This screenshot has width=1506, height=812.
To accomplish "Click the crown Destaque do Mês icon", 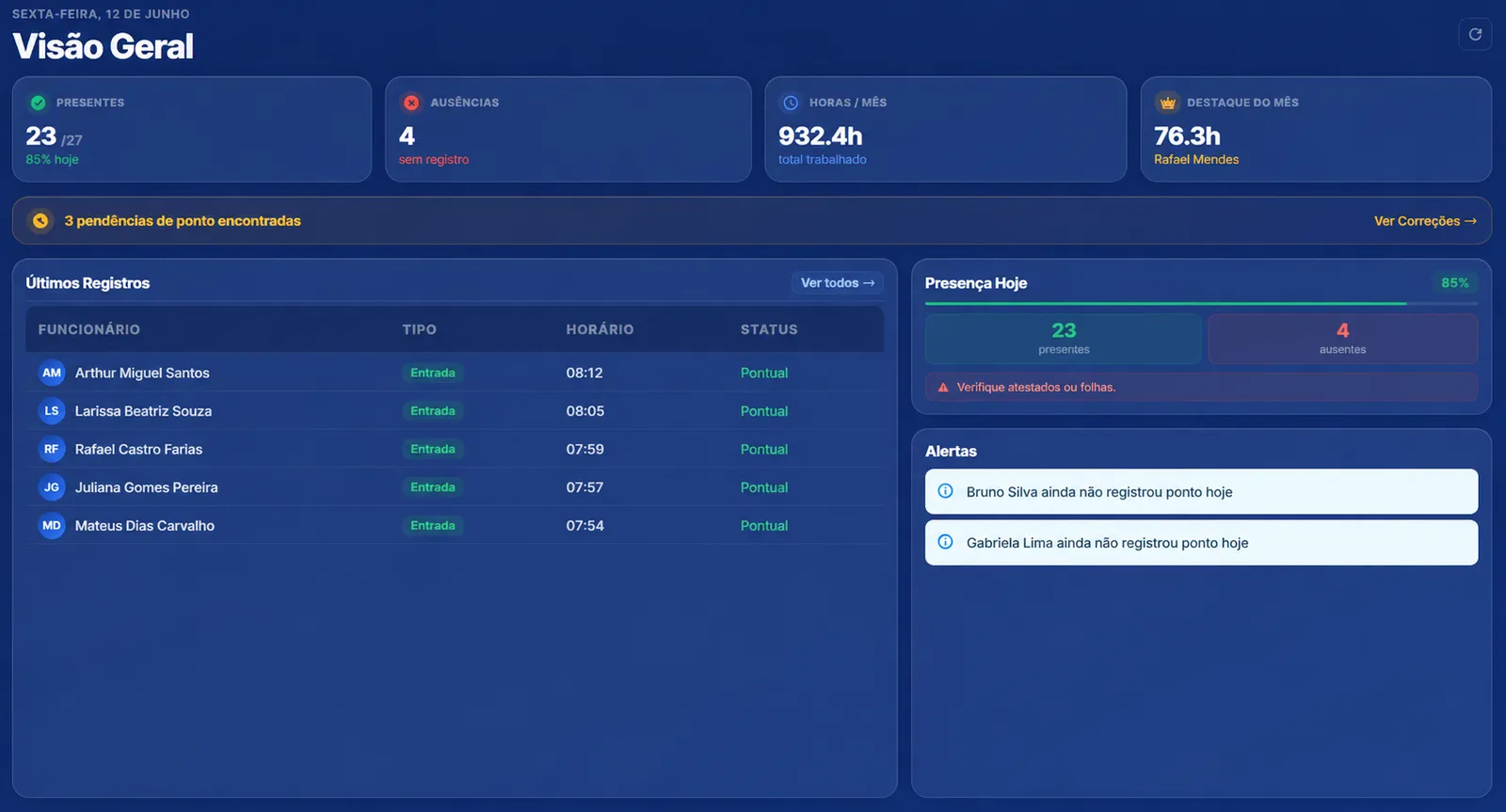I will pyautogui.click(x=1167, y=103).
